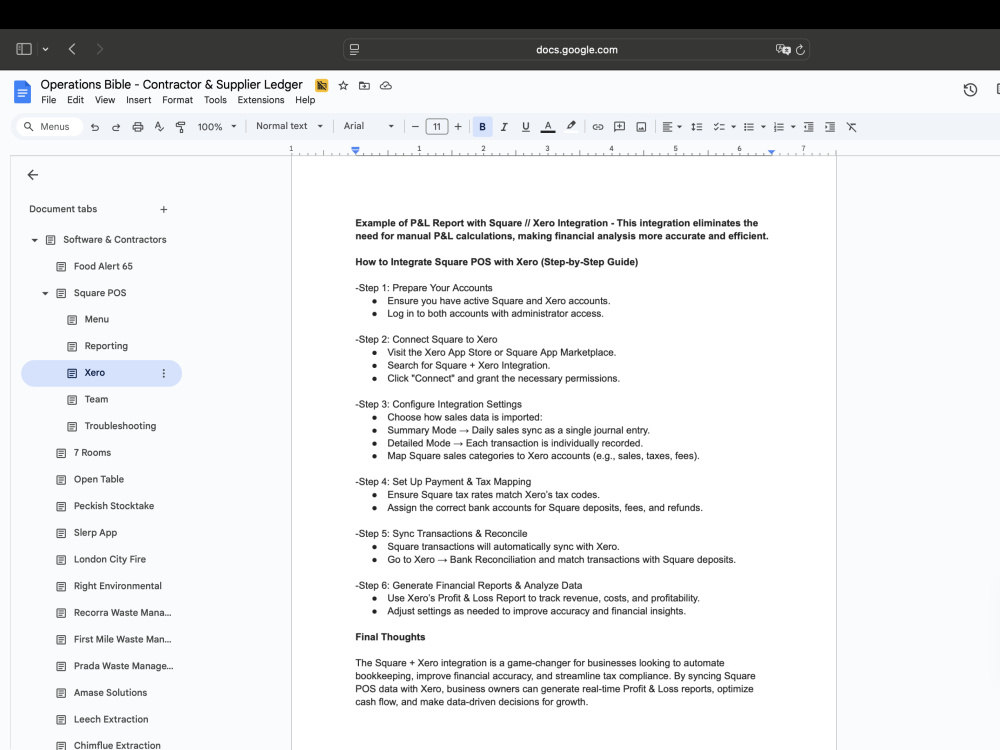Toggle underline formatting
This screenshot has width=1000, height=750.
coord(526,127)
